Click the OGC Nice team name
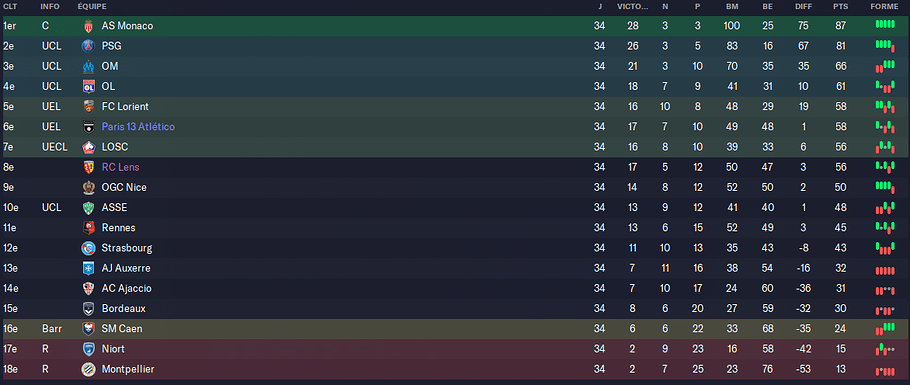This screenshot has width=910, height=385. [x=124, y=188]
